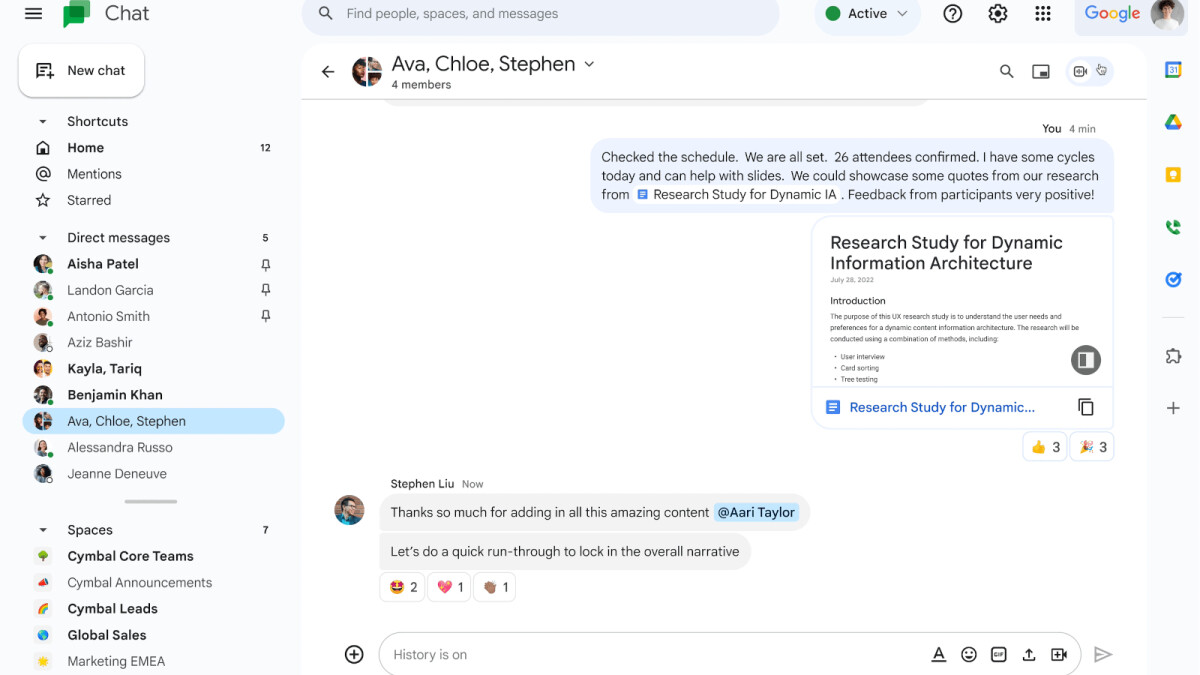This screenshot has width=1200, height=675.
Task: Click the video call icon in the chat header
Action: click(1081, 70)
